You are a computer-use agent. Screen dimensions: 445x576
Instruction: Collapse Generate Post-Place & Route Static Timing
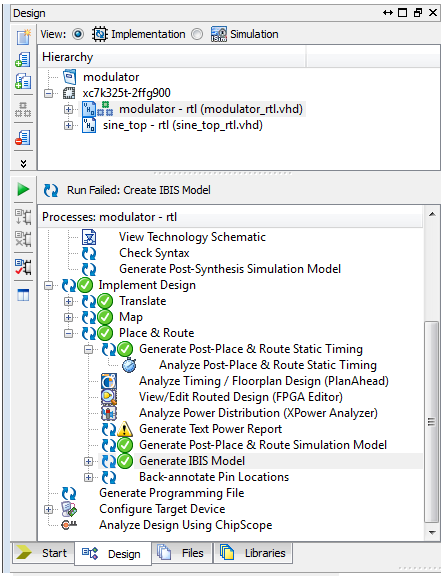pyautogui.click(x=88, y=349)
